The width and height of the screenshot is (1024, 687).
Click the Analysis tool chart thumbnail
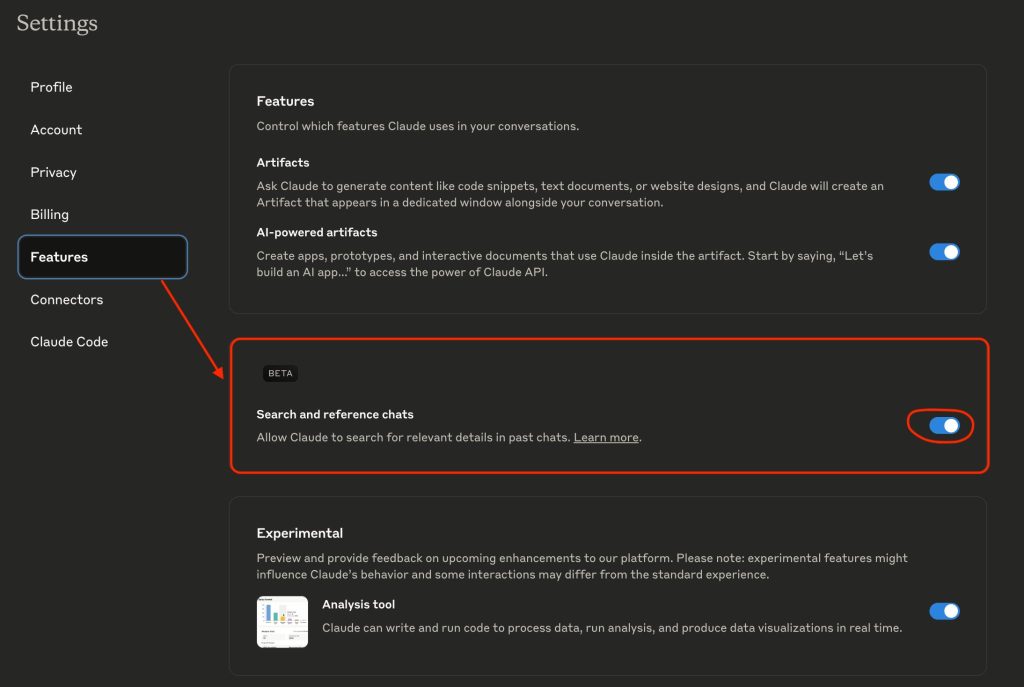point(282,622)
